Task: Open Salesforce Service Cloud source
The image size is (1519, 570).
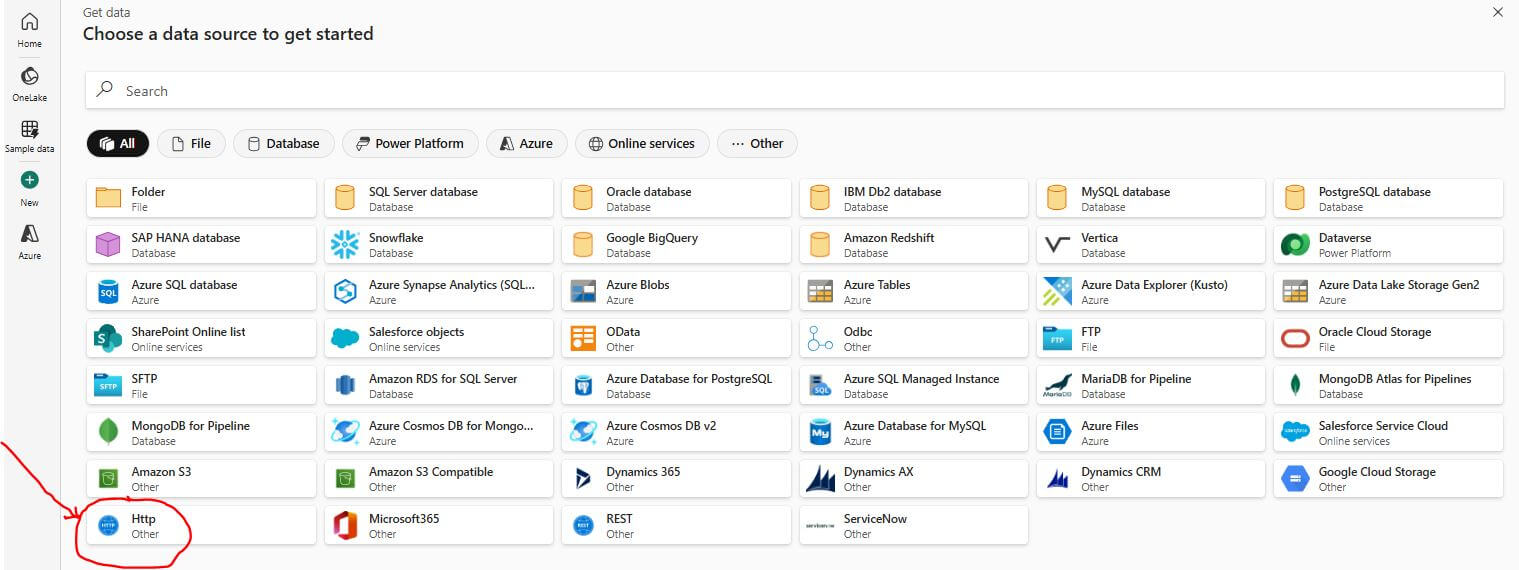Action: 1389,432
